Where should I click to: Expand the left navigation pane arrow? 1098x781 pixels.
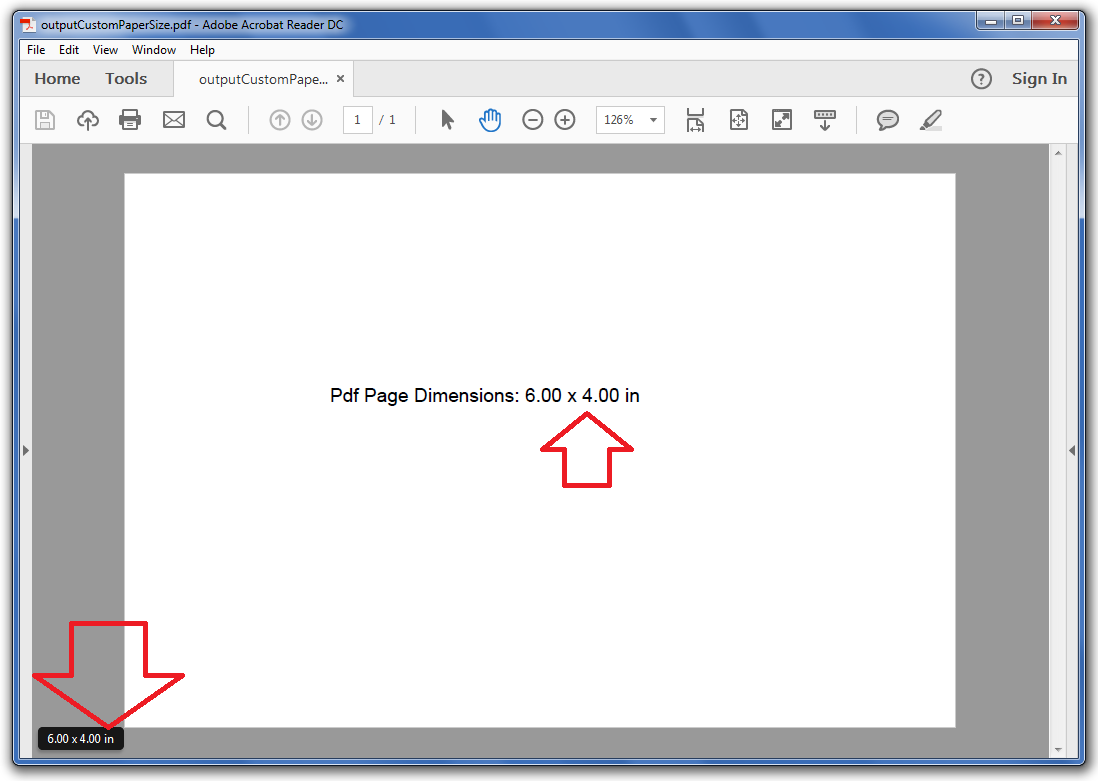[x=25, y=450]
